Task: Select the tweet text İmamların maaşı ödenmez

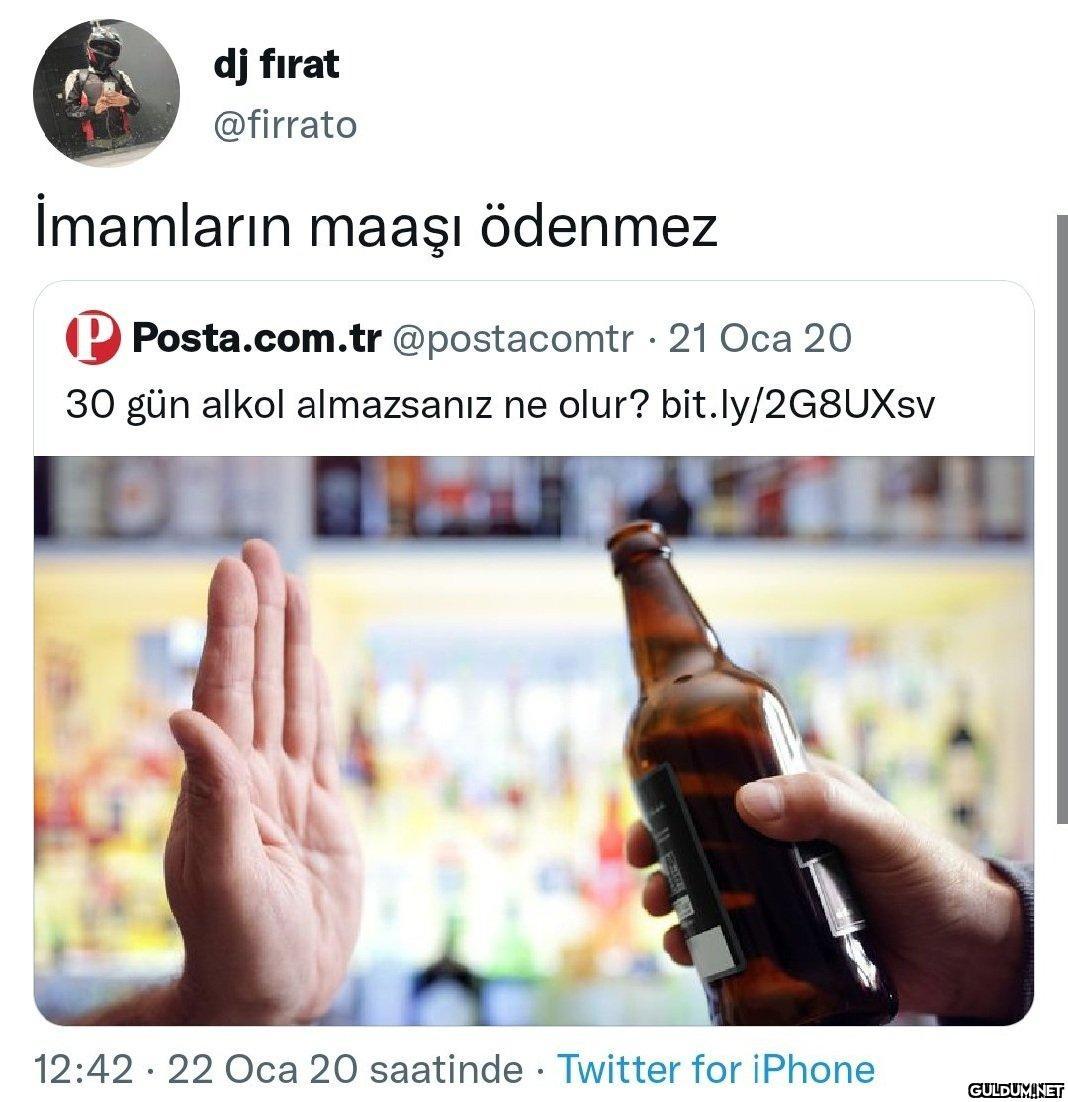Action: point(377,225)
